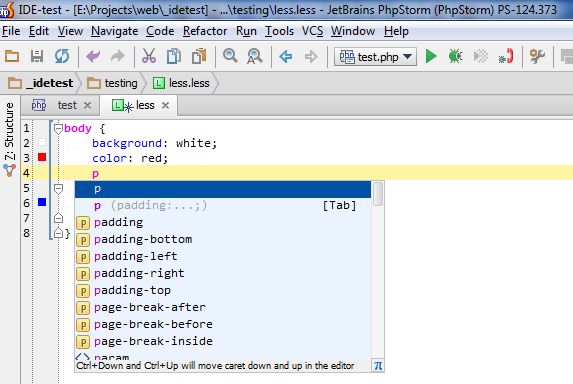Toggle listening for debug connections phone icon

click(x=506, y=56)
